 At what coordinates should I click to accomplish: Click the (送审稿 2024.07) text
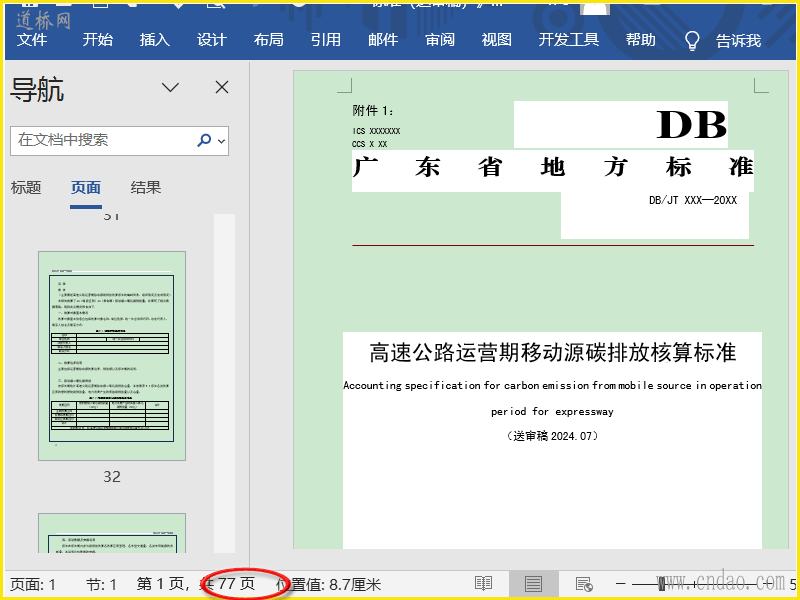553,436
